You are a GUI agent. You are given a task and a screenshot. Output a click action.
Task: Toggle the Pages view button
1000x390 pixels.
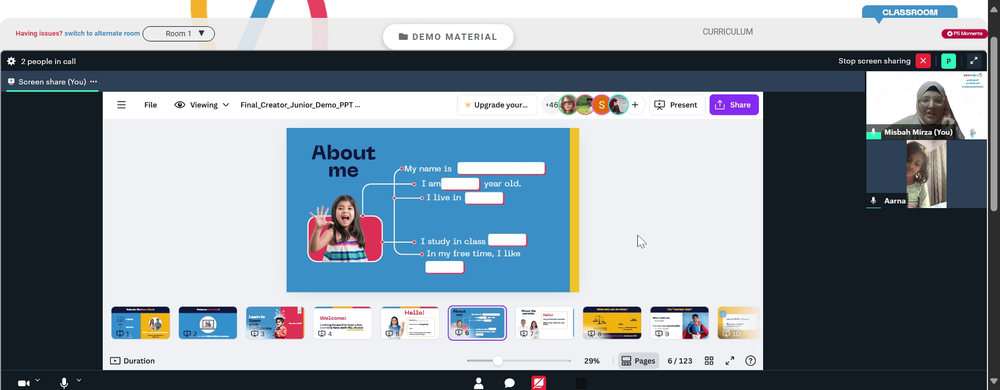click(638, 361)
